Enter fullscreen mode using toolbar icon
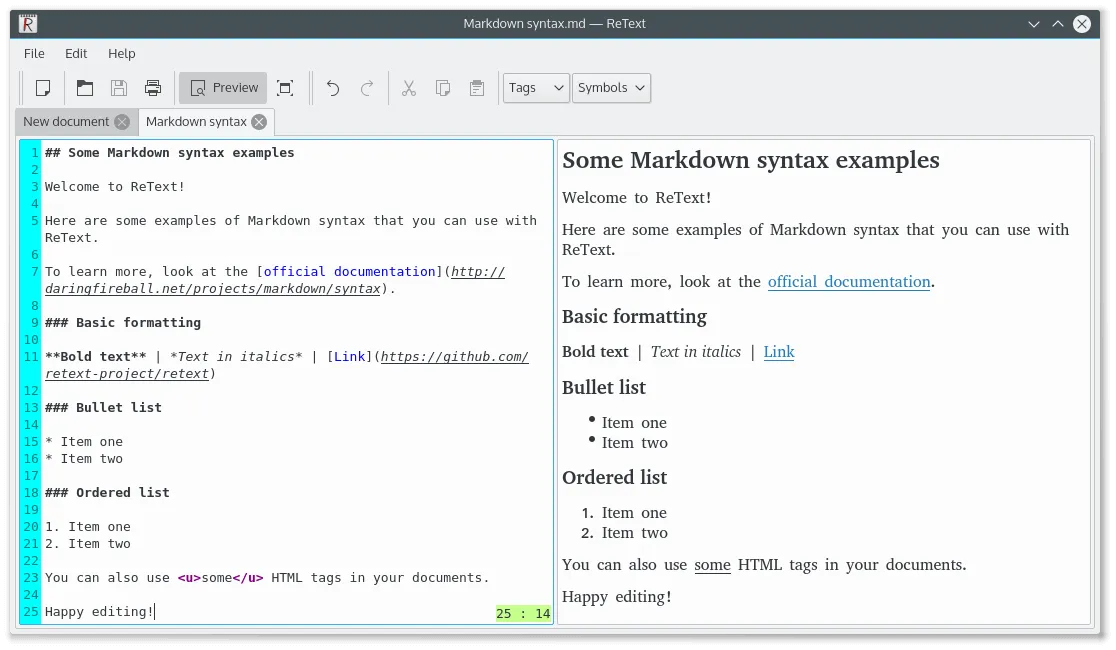This screenshot has height=650, width=1116. coord(285,88)
